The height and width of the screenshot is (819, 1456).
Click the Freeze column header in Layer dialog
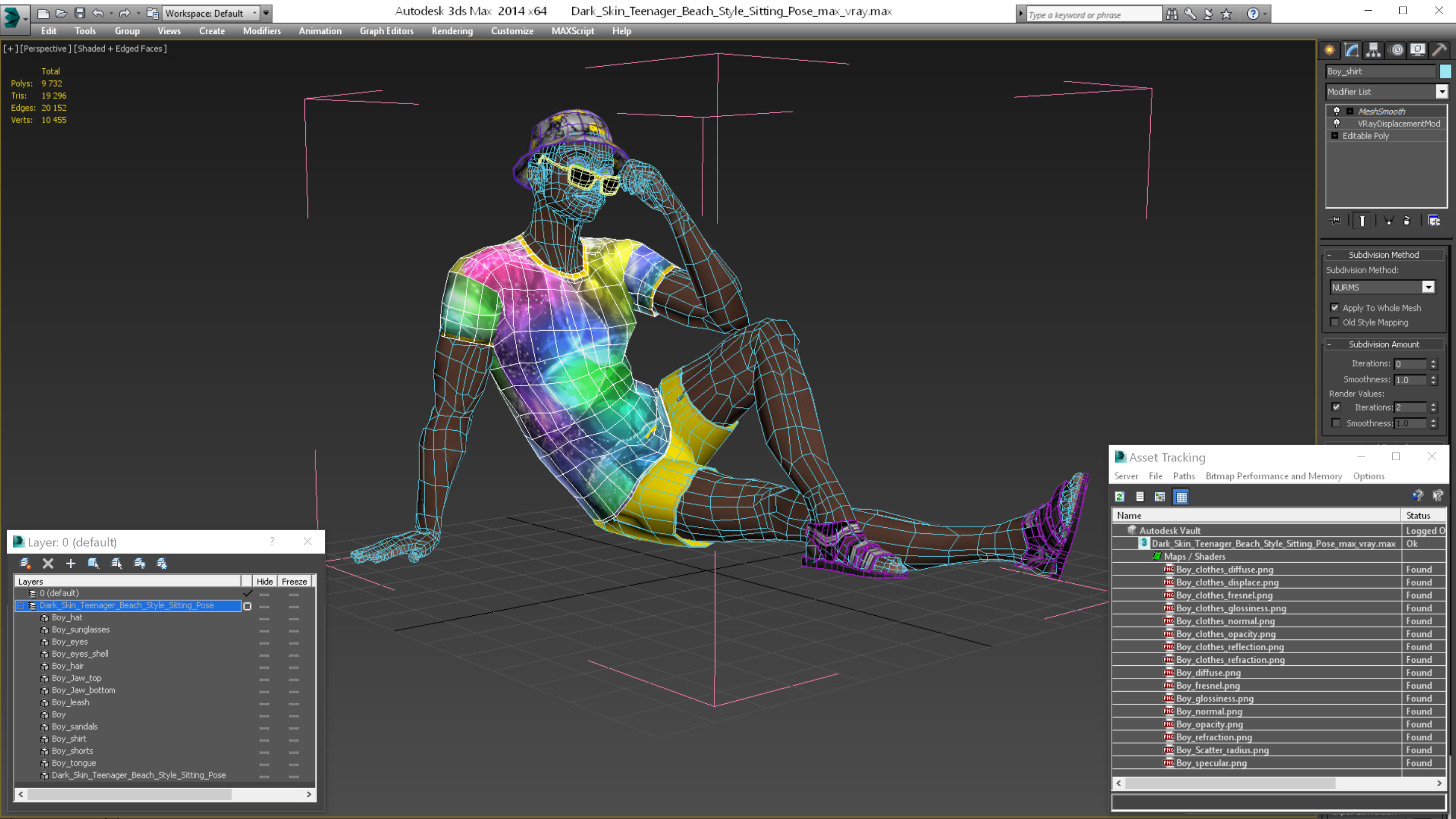(294, 581)
